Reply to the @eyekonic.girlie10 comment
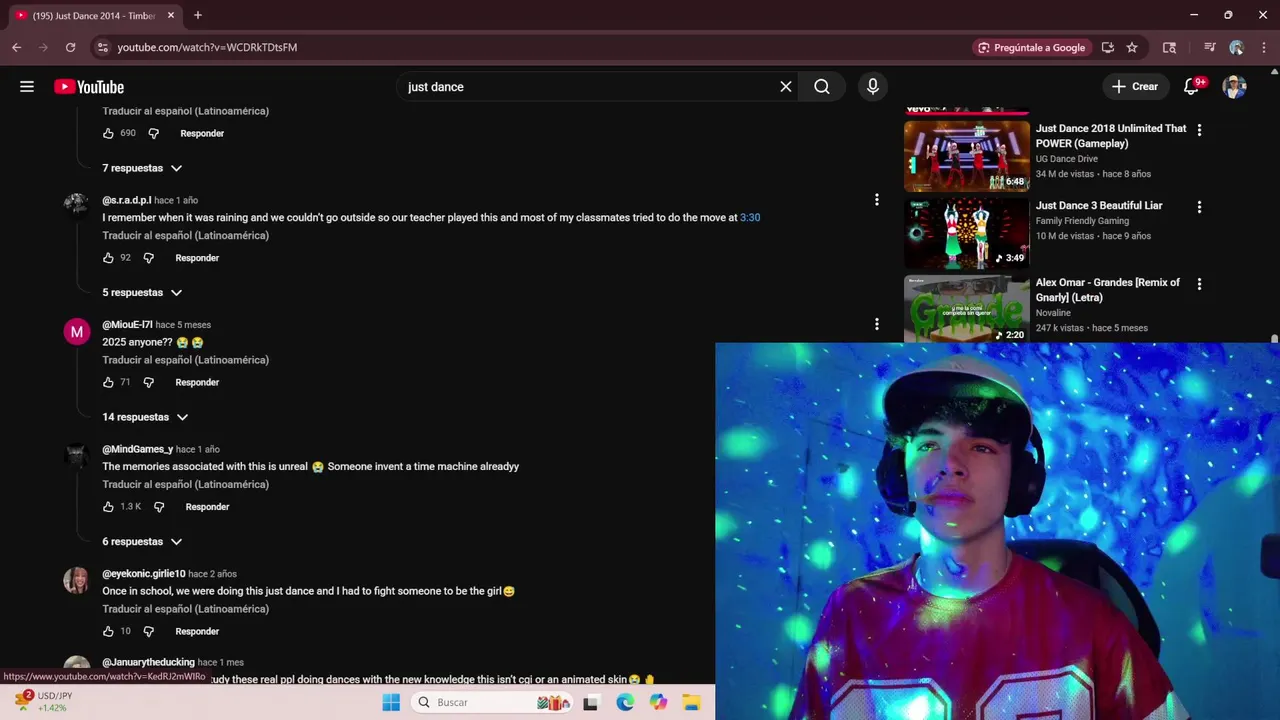Image resolution: width=1280 pixels, height=720 pixels. [x=197, y=631]
